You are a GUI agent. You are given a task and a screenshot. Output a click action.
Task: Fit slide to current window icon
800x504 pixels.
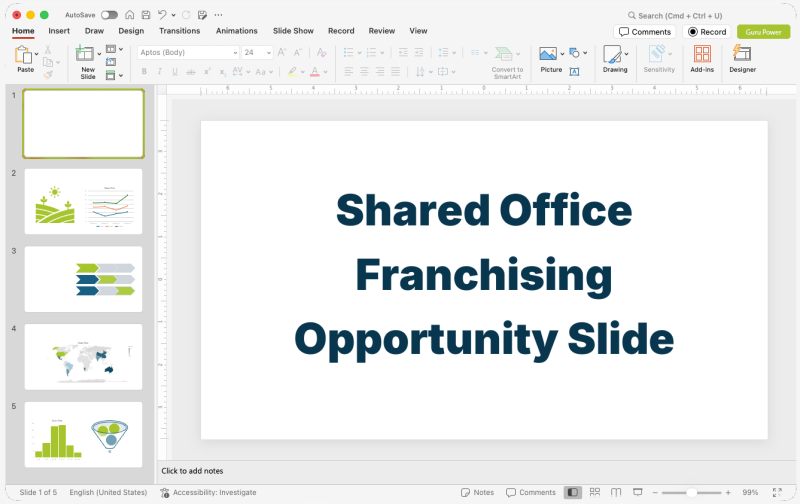pos(777,492)
